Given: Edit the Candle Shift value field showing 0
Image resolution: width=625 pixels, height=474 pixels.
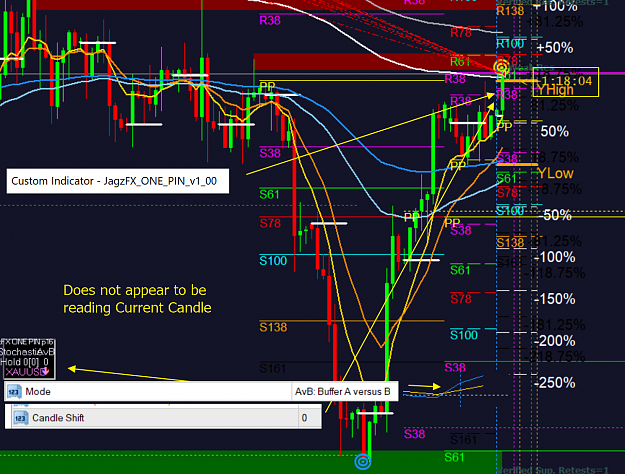Looking at the screenshot, I should [x=310, y=418].
